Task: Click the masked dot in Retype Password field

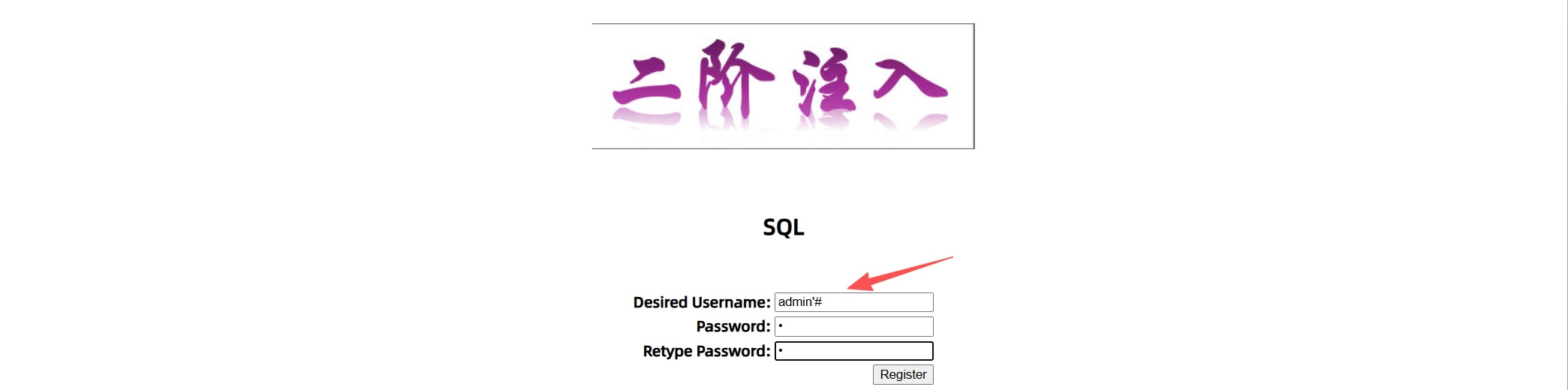Action: click(x=781, y=350)
